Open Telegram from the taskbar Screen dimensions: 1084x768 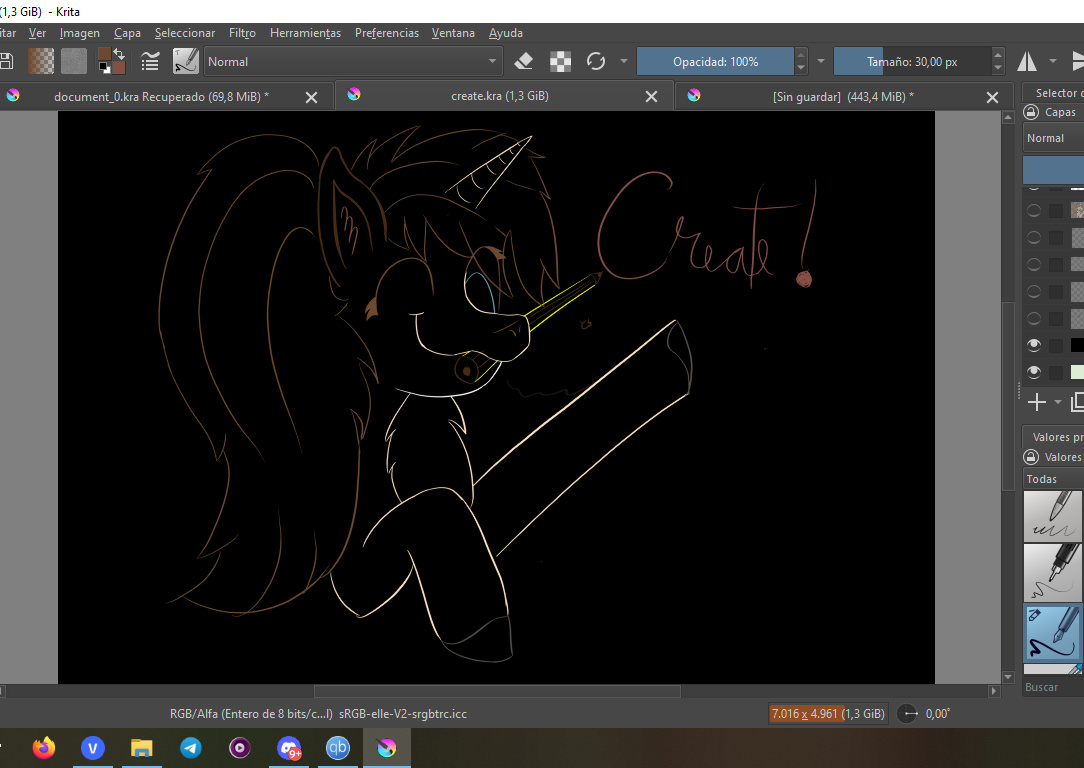point(191,747)
